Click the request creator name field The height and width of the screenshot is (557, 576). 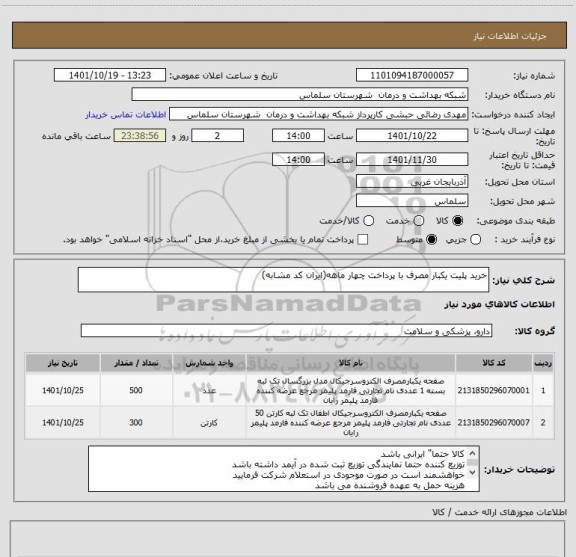point(318,115)
